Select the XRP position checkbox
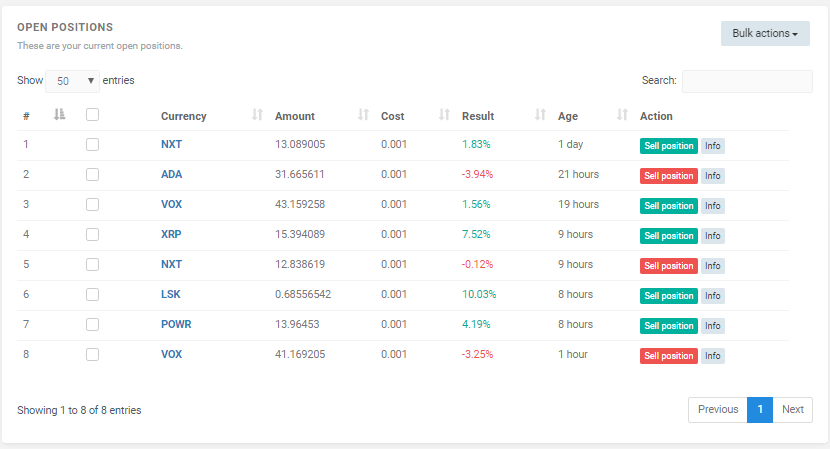Image resolution: width=830 pixels, height=449 pixels. [x=92, y=234]
